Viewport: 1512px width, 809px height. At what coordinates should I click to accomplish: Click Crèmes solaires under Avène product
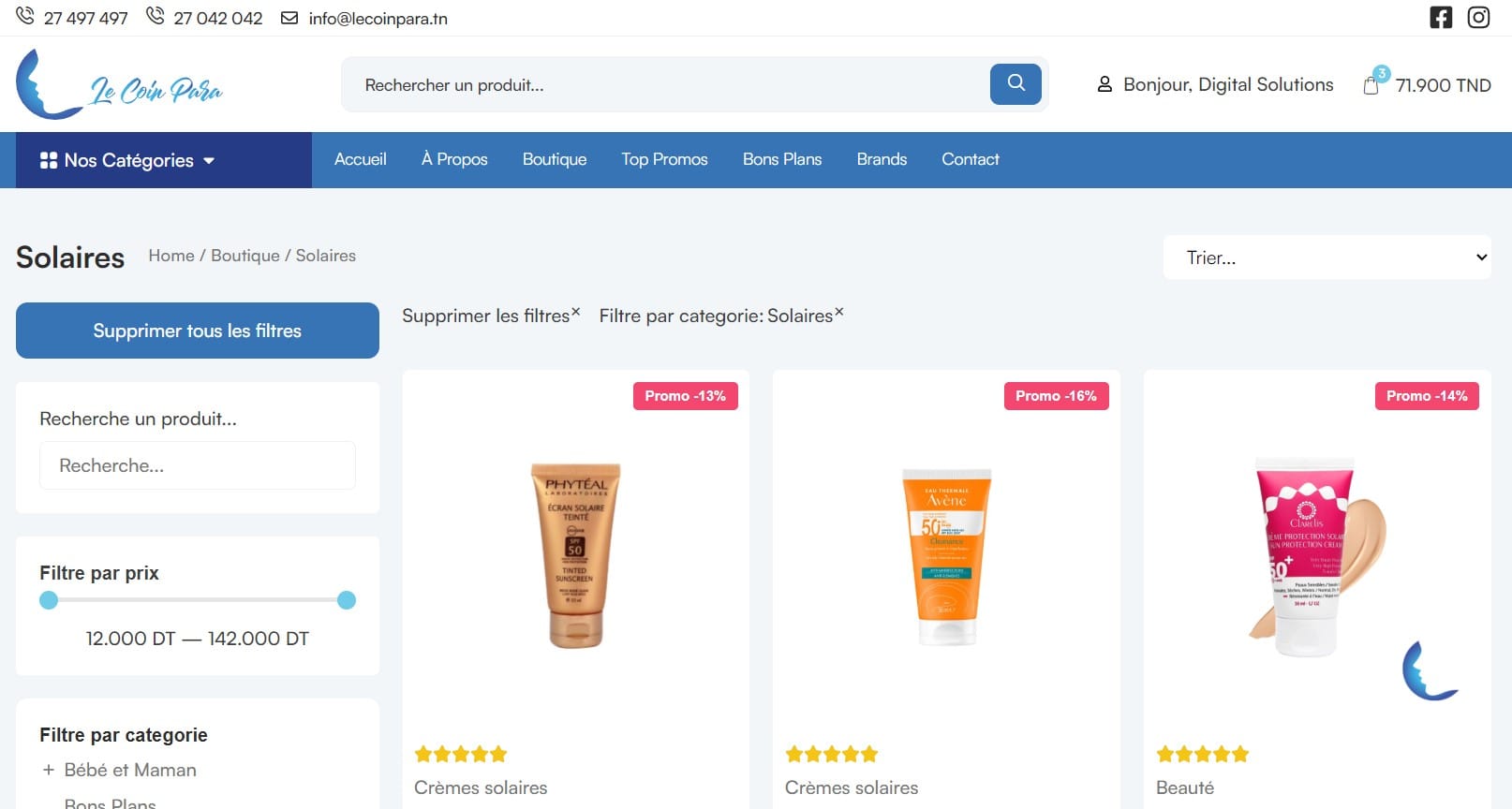tap(852, 787)
